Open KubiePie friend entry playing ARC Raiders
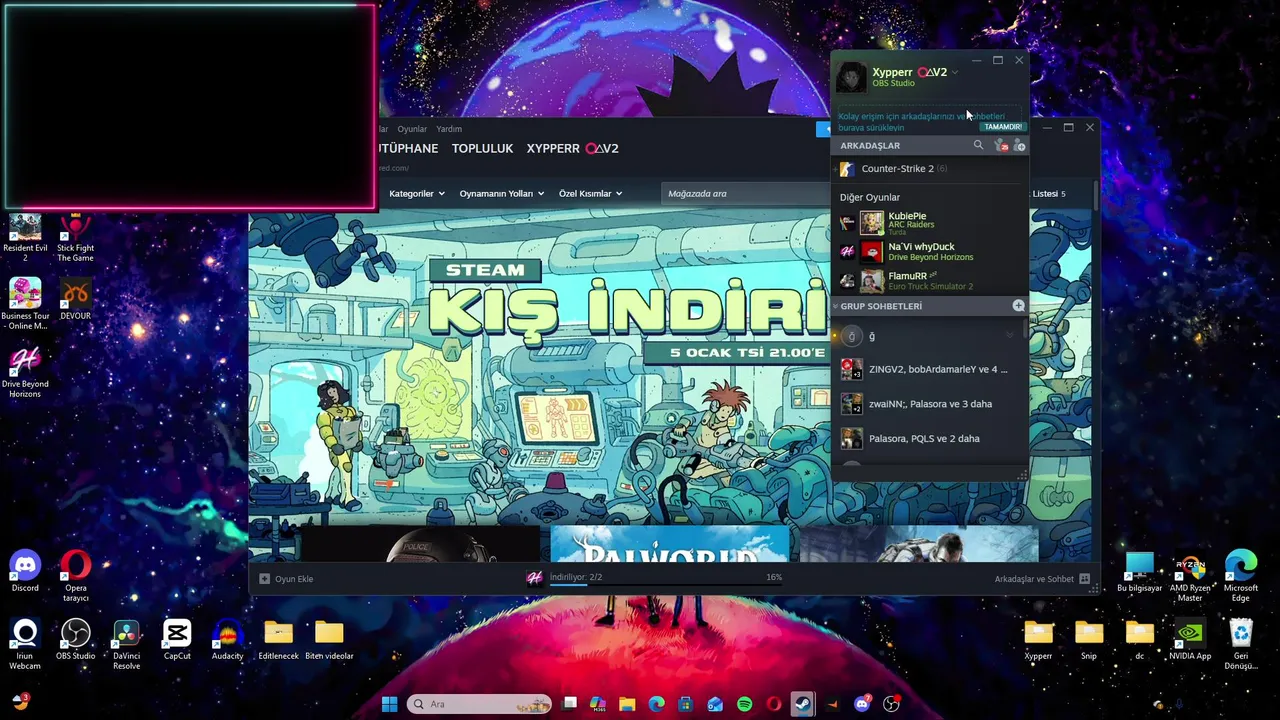The image size is (1280, 720). click(930, 223)
